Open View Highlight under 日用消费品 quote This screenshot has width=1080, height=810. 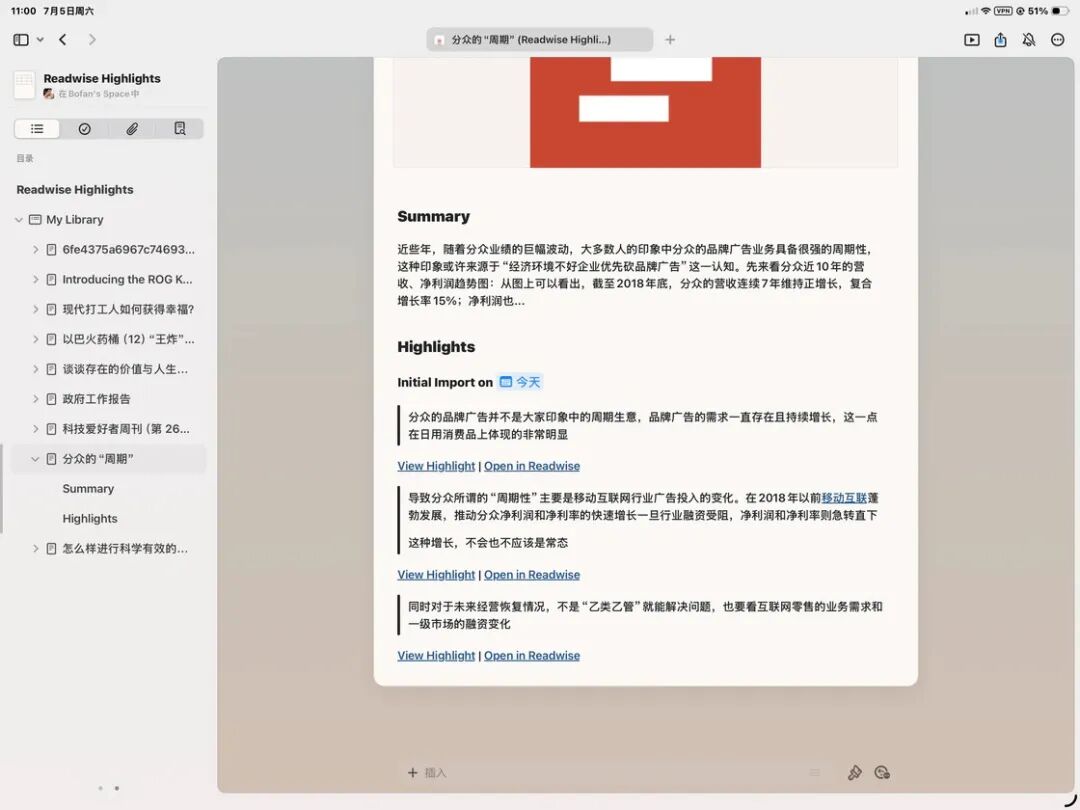436,466
